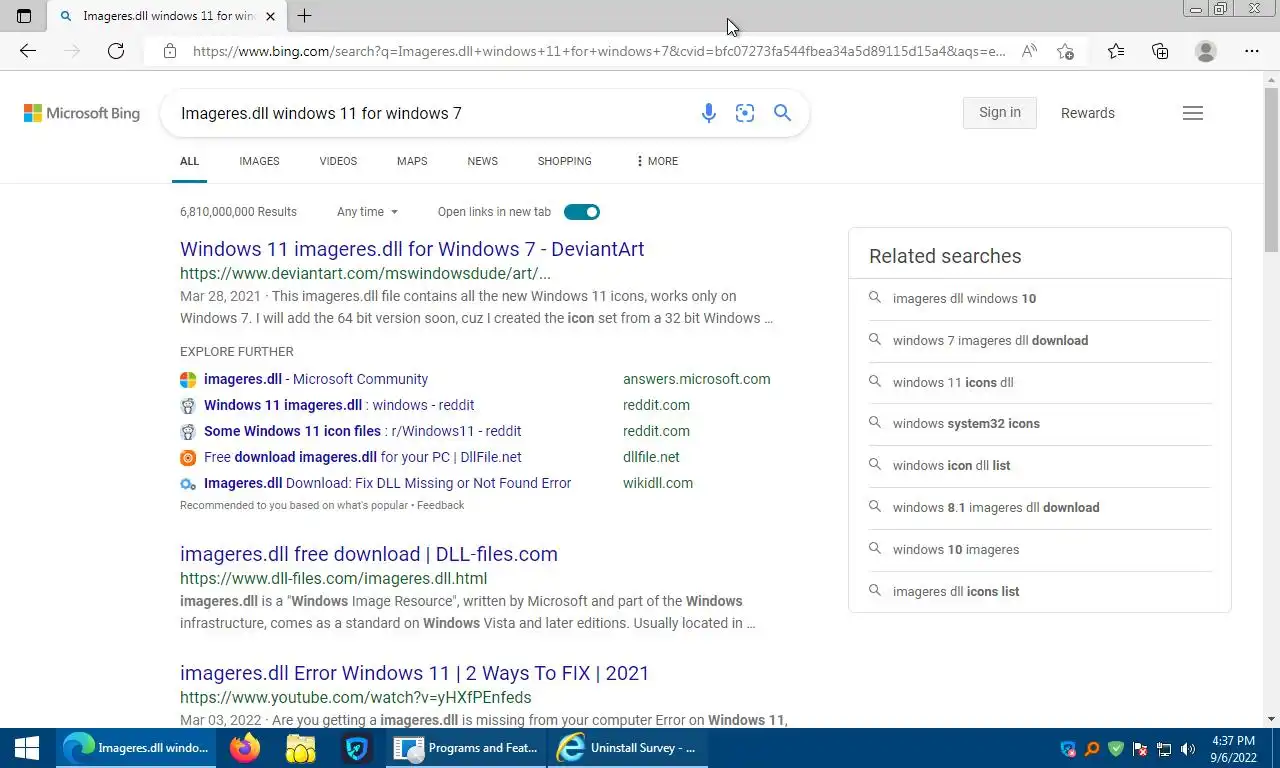The width and height of the screenshot is (1280, 768).
Task: Click the page vertical scrollbar thumb
Action: click(x=1271, y=170)
